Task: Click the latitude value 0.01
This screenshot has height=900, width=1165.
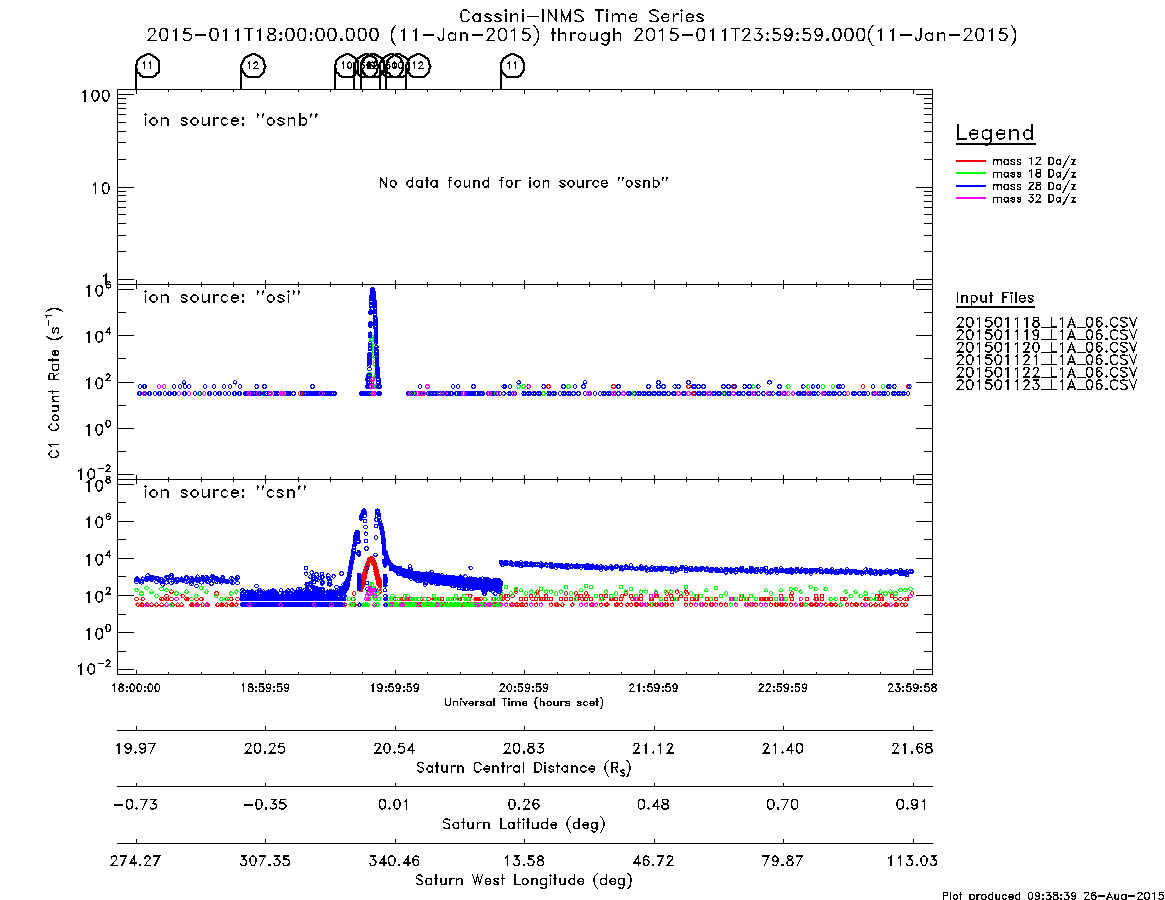Action: point(395,805)
